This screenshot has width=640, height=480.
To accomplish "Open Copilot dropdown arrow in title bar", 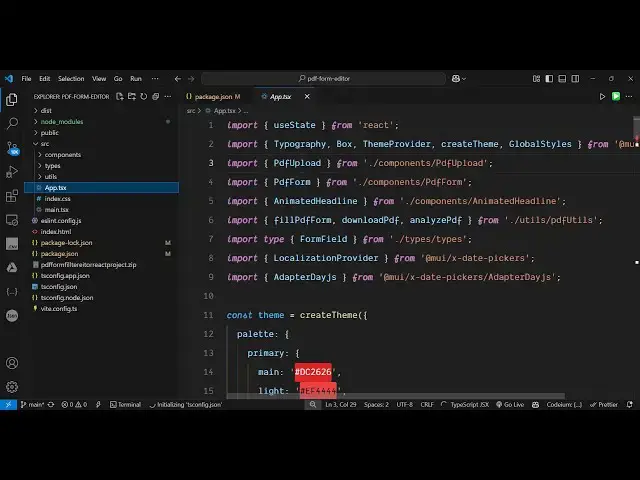I will pyautogui.click(x=464, y=79).
